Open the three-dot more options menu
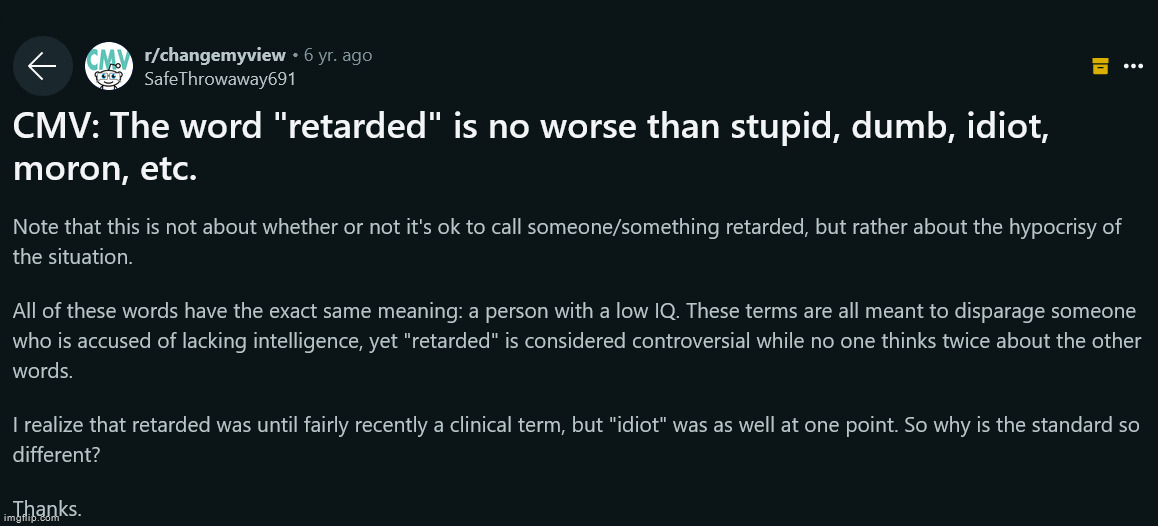Viewport: 1158px width, 526px height. pos(1133,66)
